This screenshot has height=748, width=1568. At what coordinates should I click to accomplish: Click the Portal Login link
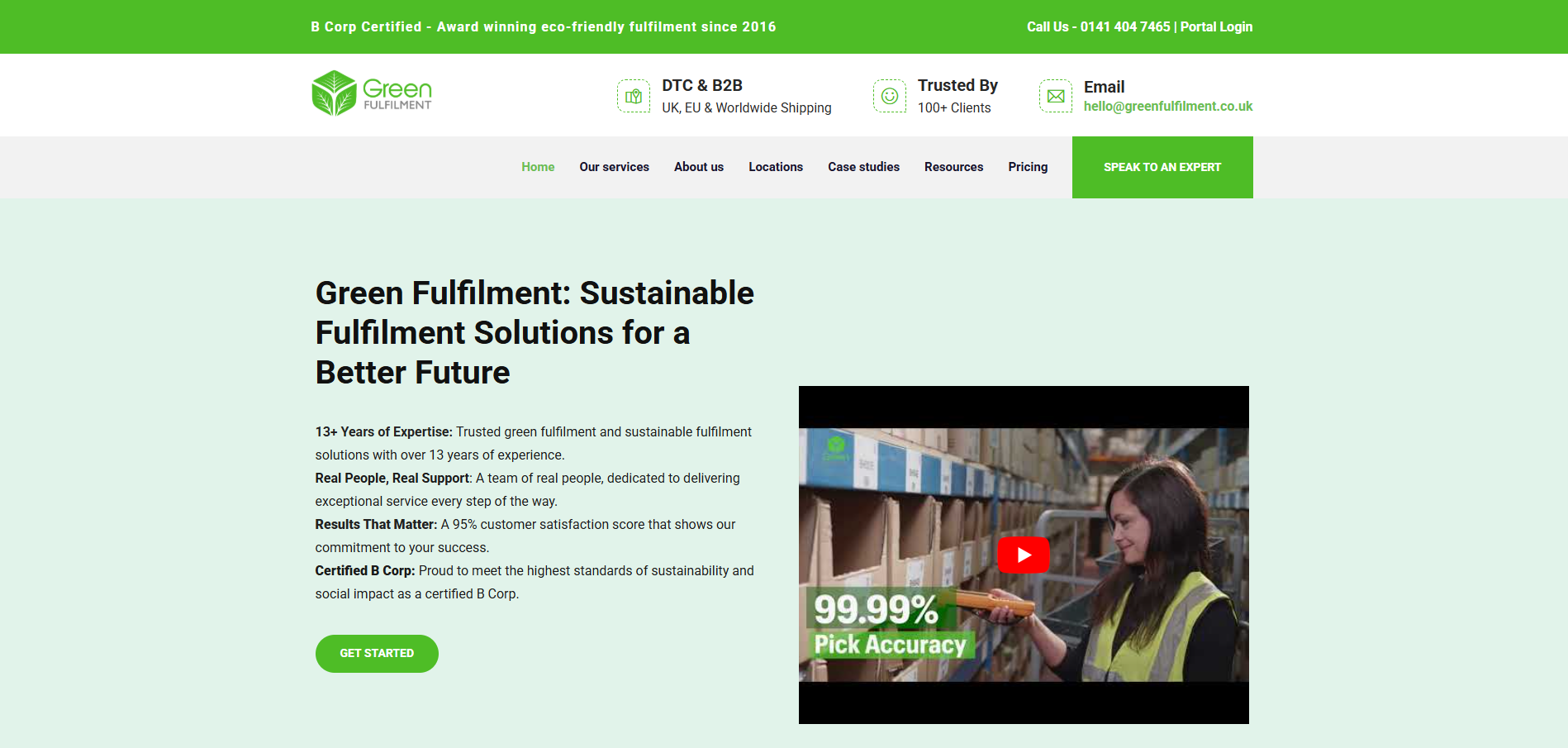pyautogui.click(x=1216, y=26)
